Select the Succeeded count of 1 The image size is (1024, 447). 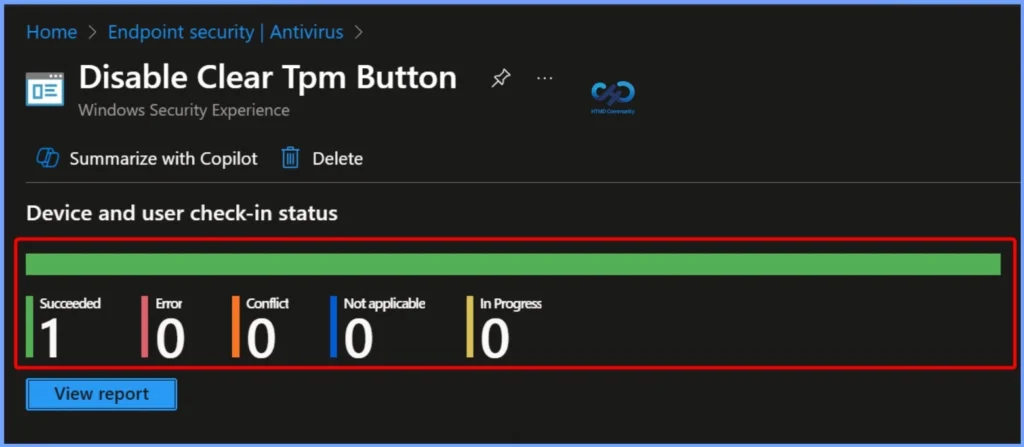[x=50, y=339]
